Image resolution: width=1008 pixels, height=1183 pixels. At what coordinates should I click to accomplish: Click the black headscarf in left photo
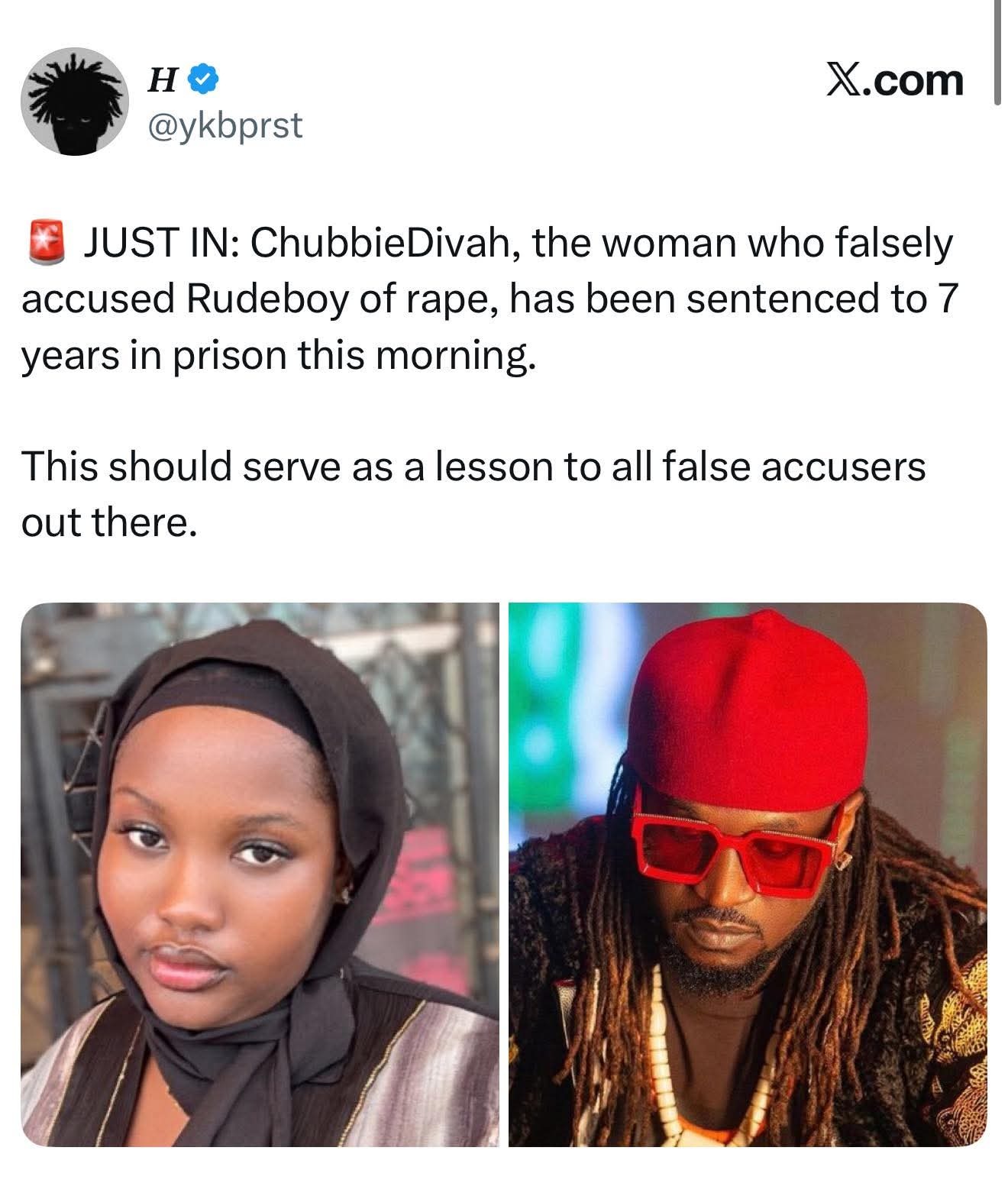click(x=252, y=802)
